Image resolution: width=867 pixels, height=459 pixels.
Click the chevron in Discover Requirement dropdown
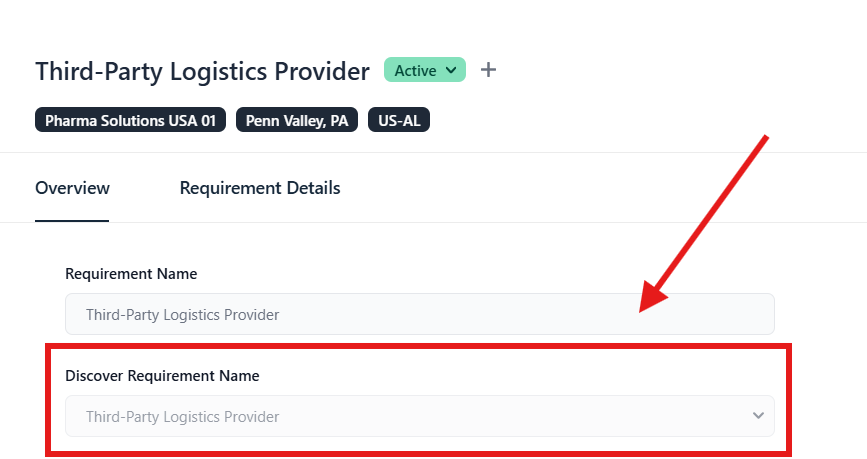point(758,415)
